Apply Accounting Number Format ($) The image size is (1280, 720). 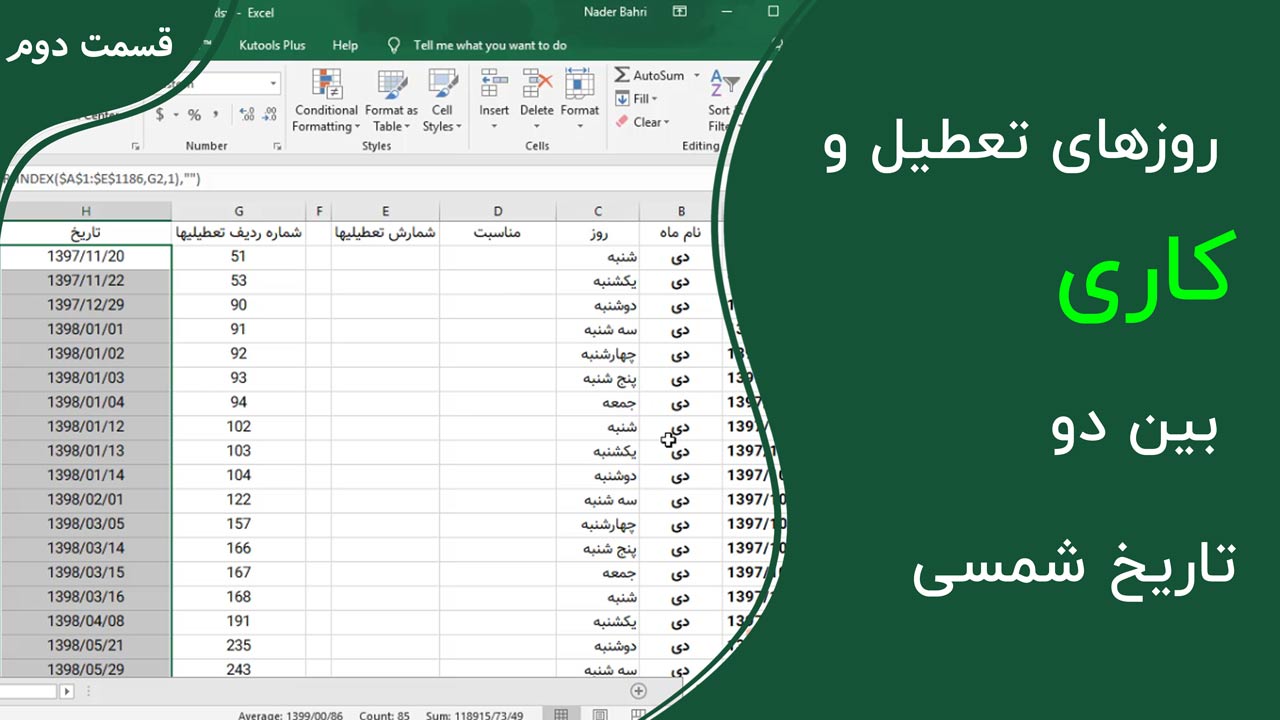160,115
